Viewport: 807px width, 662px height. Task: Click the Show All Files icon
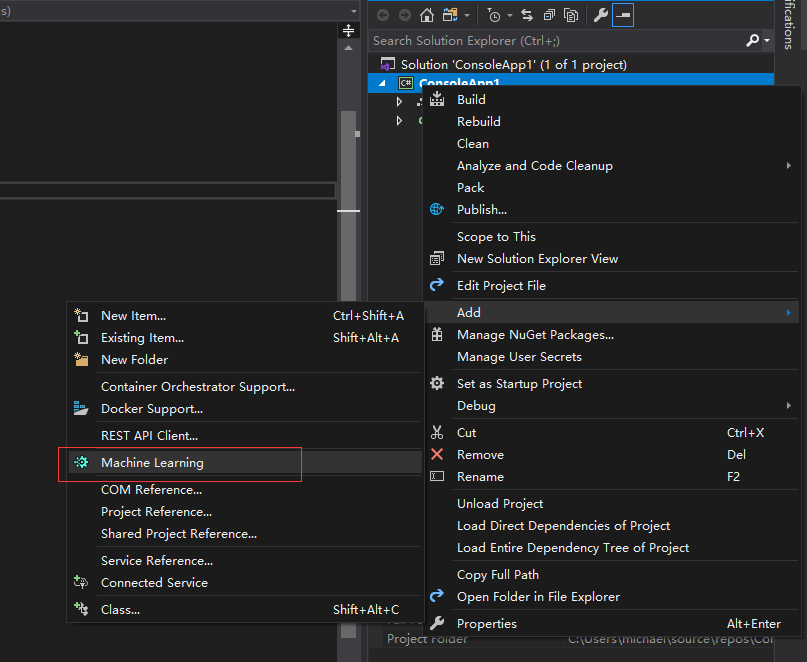coord(571,15)
